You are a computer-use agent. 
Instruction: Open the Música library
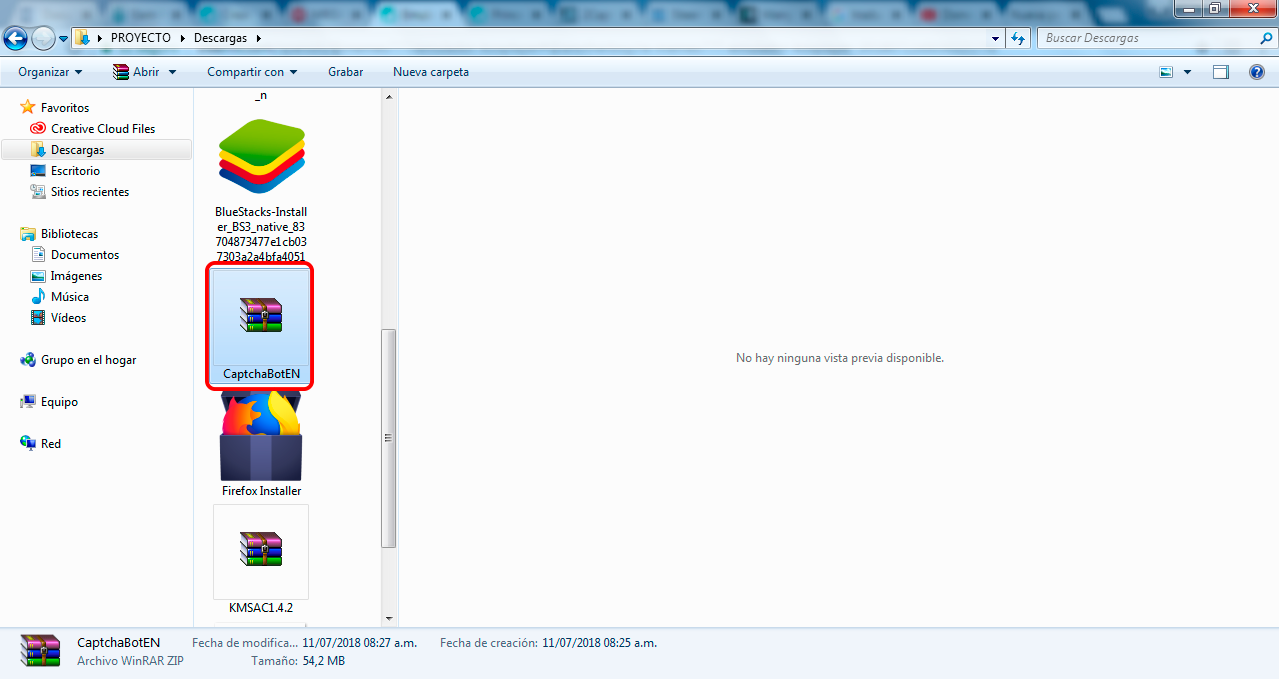[70, 296]
